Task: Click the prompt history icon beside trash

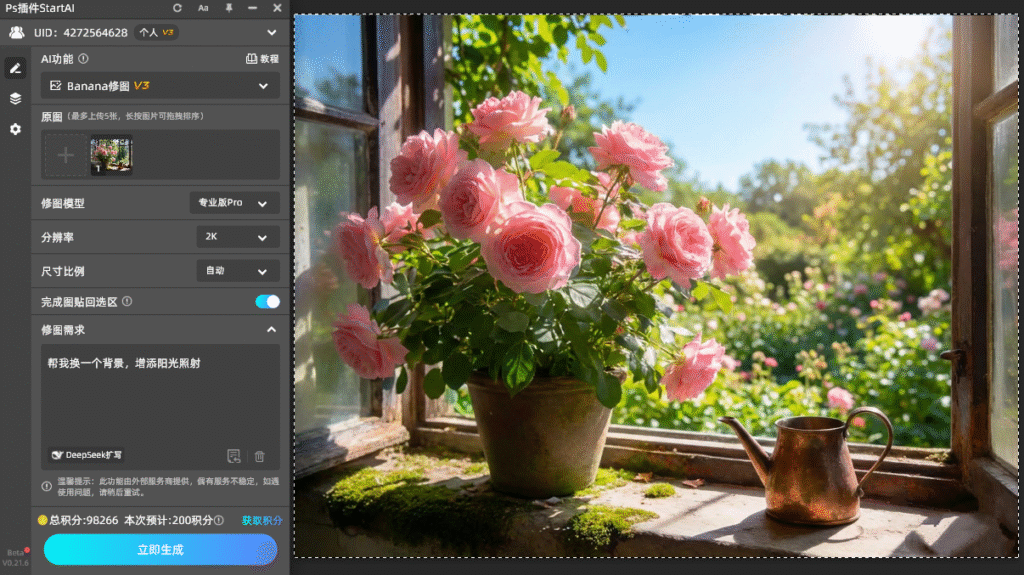Action: pos(234,456)
